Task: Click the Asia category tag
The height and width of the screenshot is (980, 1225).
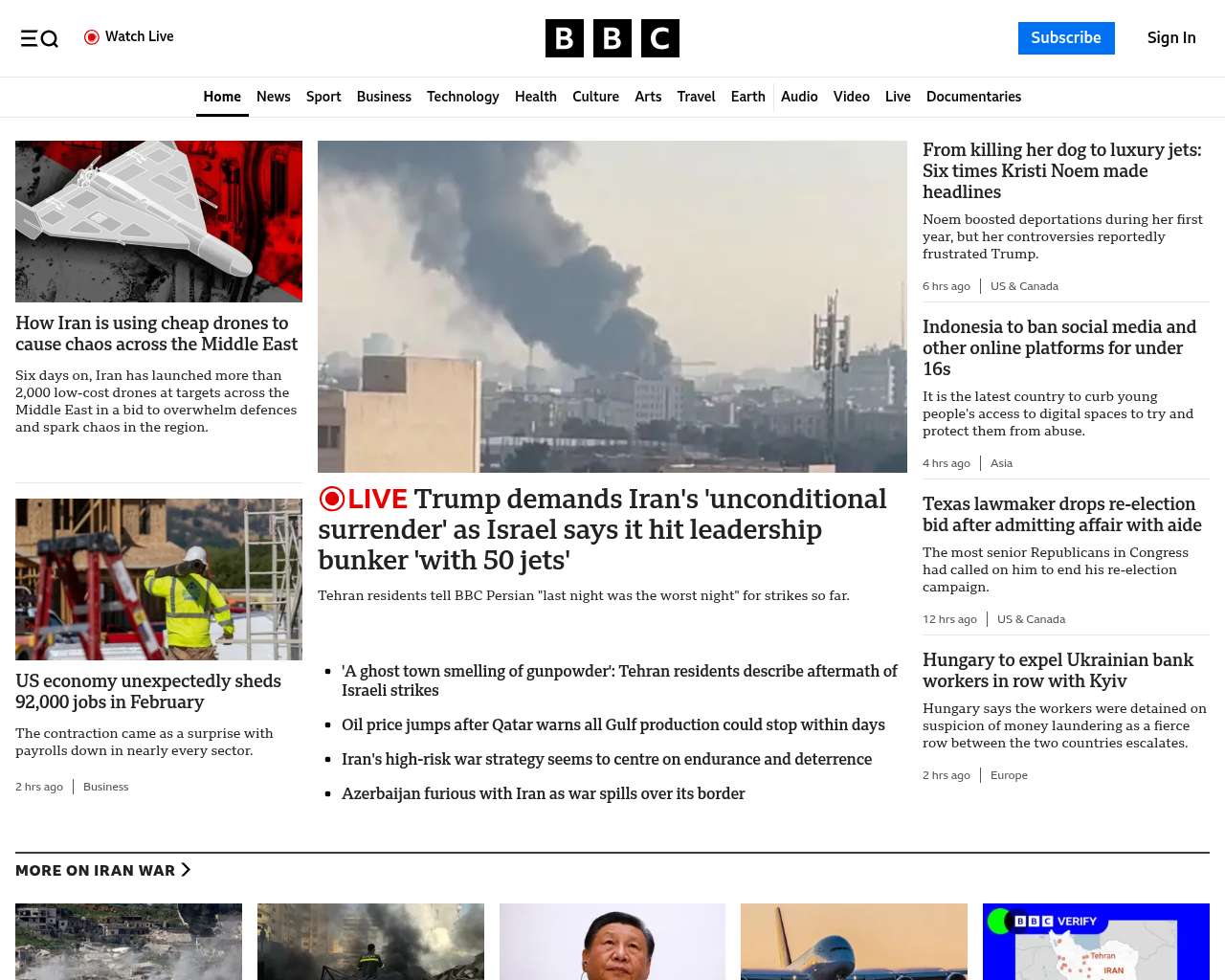Action: click(1001, 463)
